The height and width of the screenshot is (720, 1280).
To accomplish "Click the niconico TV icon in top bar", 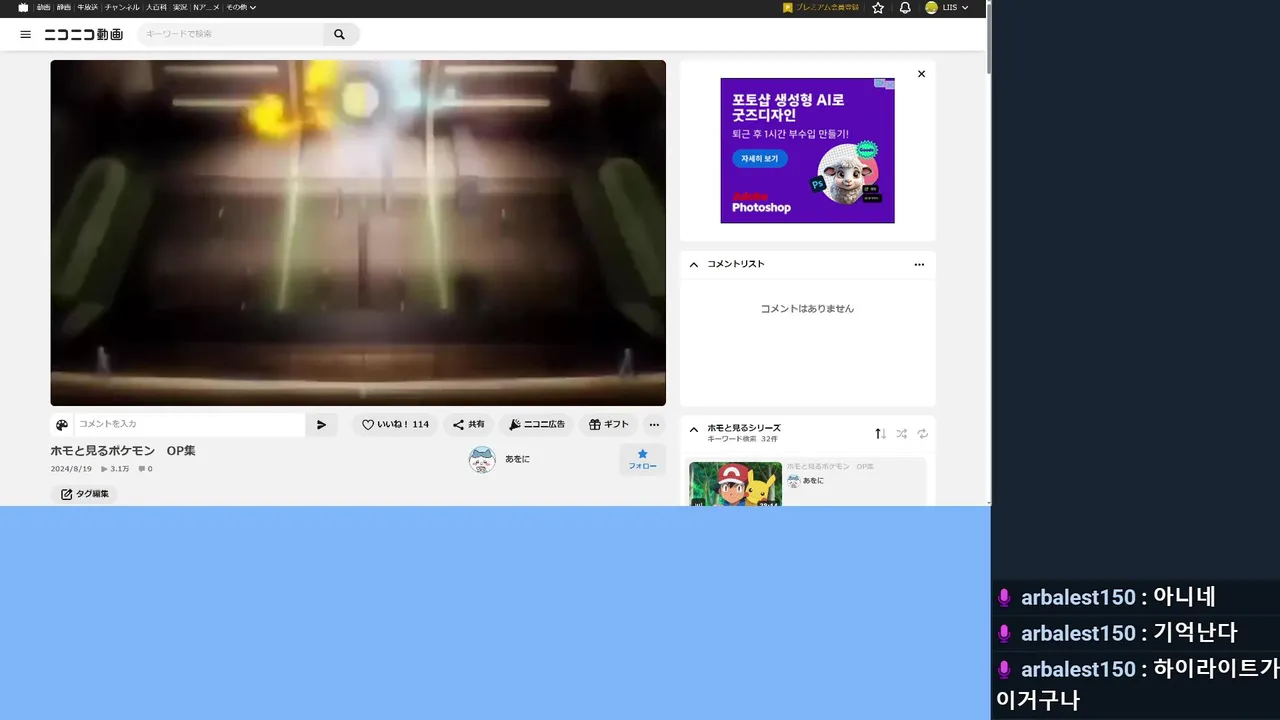I will coord(23,7).
